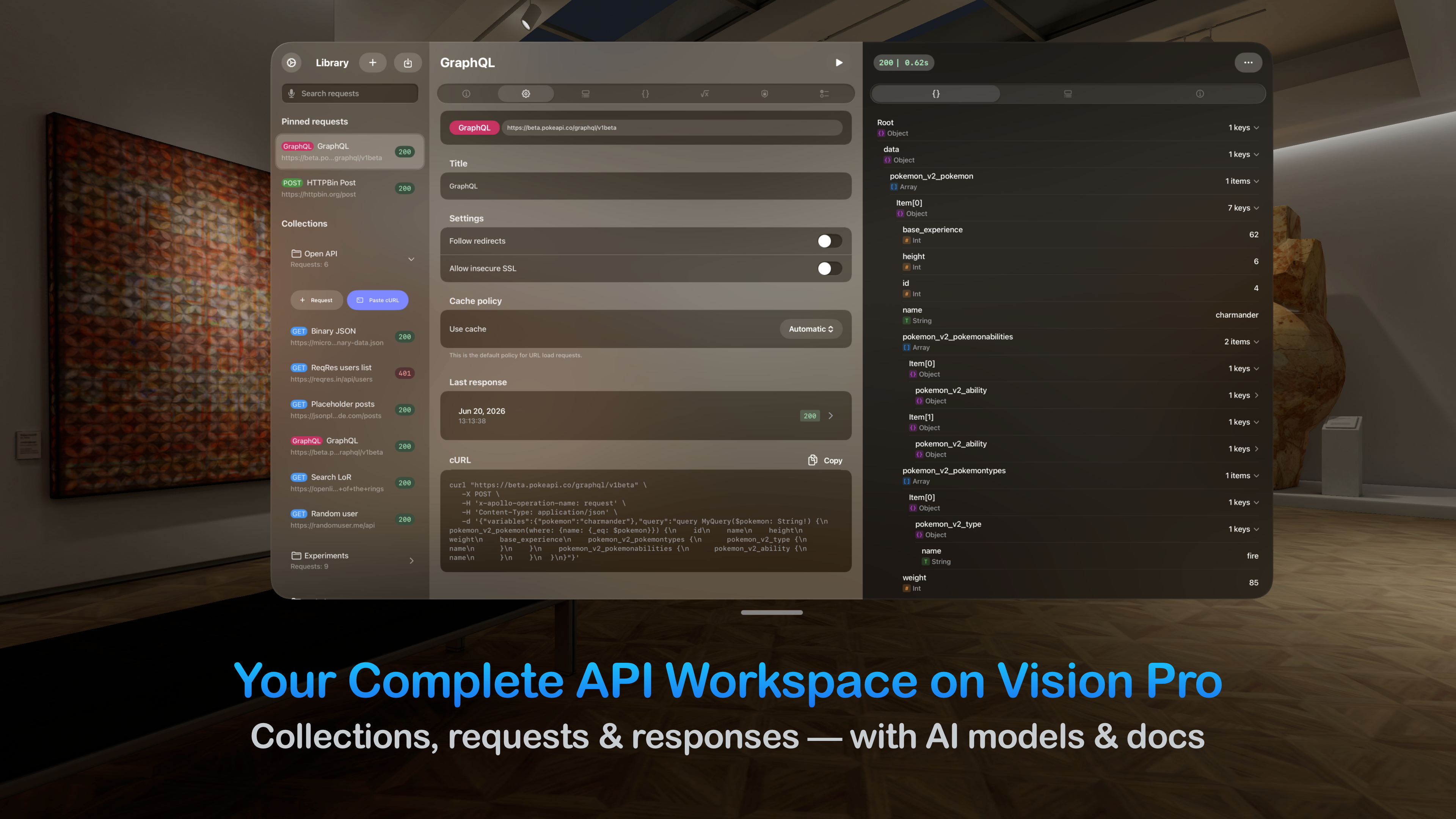The height and width of the screenshot is (819, 1456).
Task: Open the curly braces tab in the request editor
Action: click(x=645, y=94)
